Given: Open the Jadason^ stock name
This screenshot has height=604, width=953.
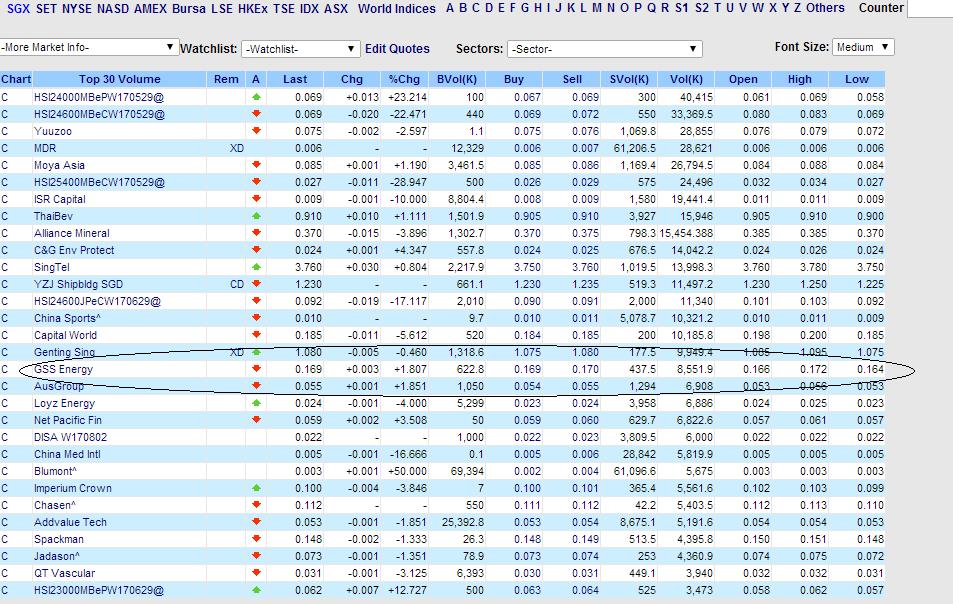Looking at the screenshot, I should coord(57,557).
